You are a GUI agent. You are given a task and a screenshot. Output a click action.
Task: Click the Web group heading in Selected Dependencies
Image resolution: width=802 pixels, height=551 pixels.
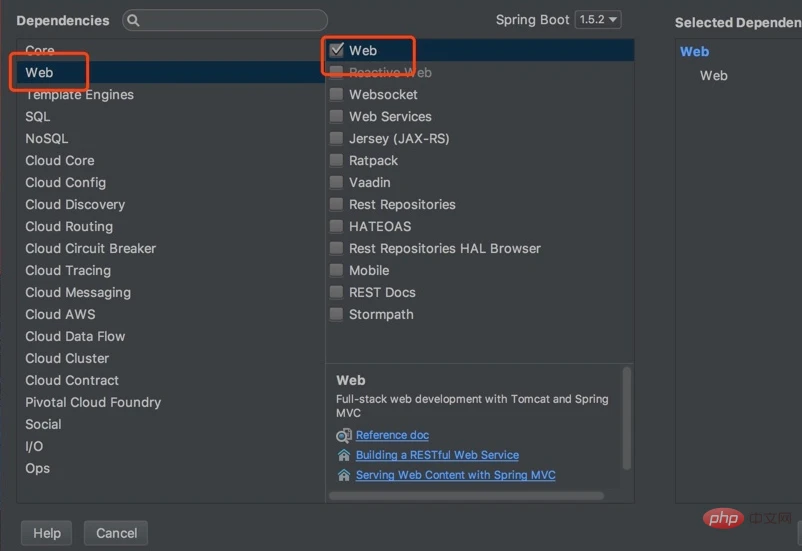click(x=694, y=52)
